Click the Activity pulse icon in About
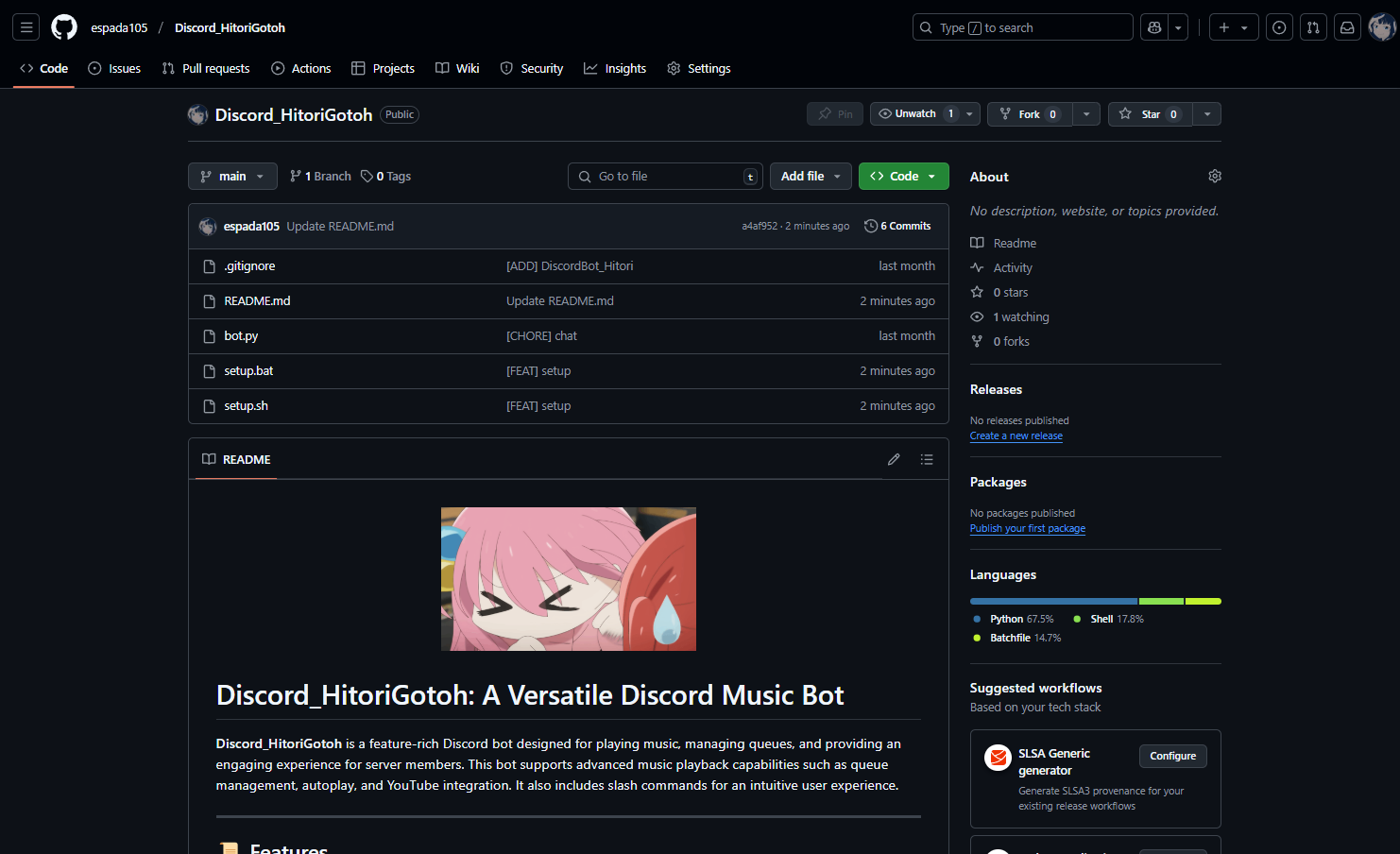1400x854 pixels. click(x=977, y=267)
